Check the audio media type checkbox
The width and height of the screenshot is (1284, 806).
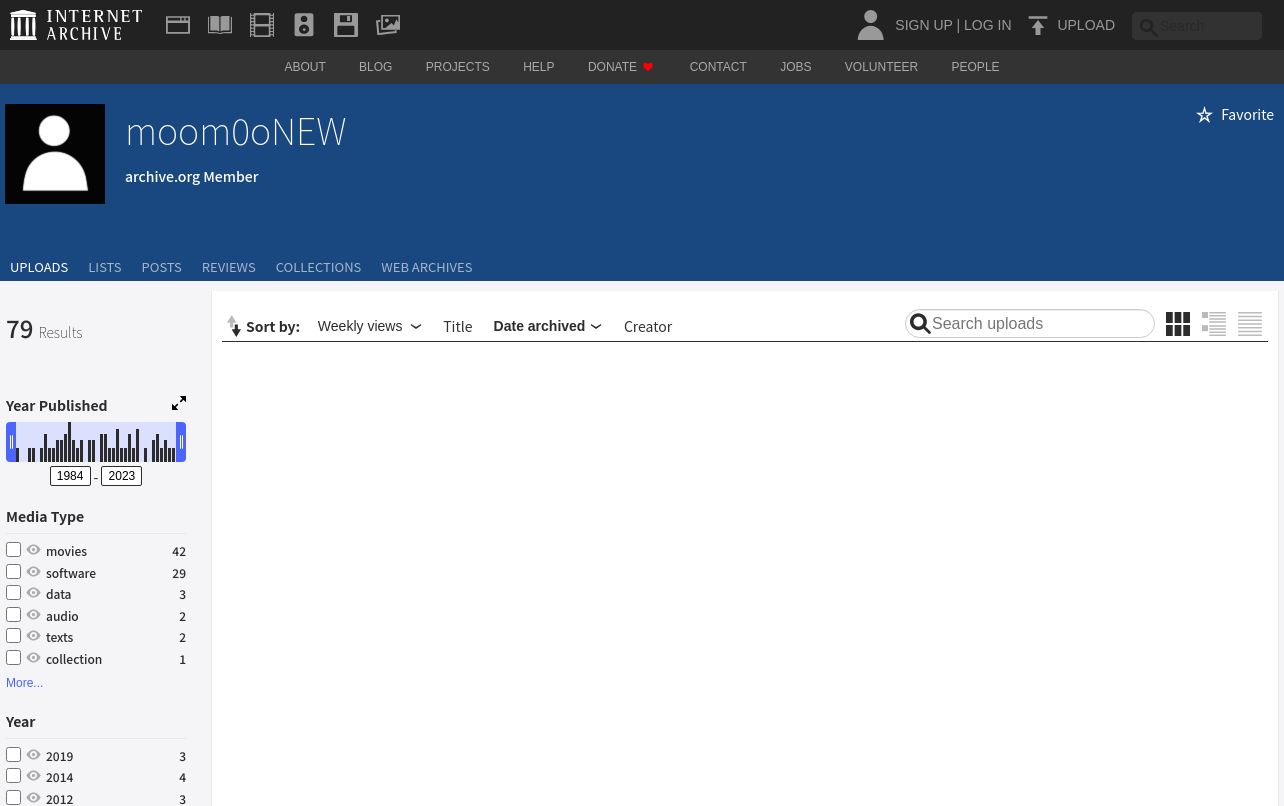point(13,615)
